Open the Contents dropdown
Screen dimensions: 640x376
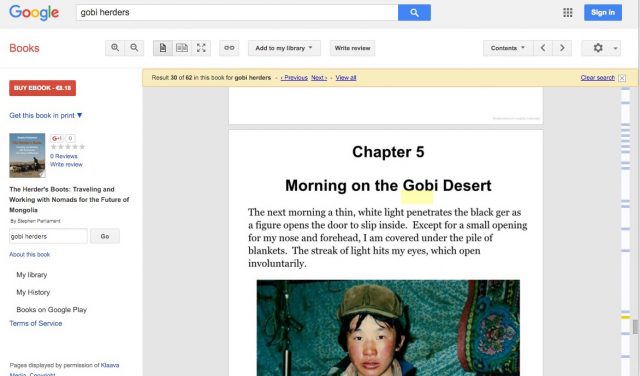[x=508, y=48]
